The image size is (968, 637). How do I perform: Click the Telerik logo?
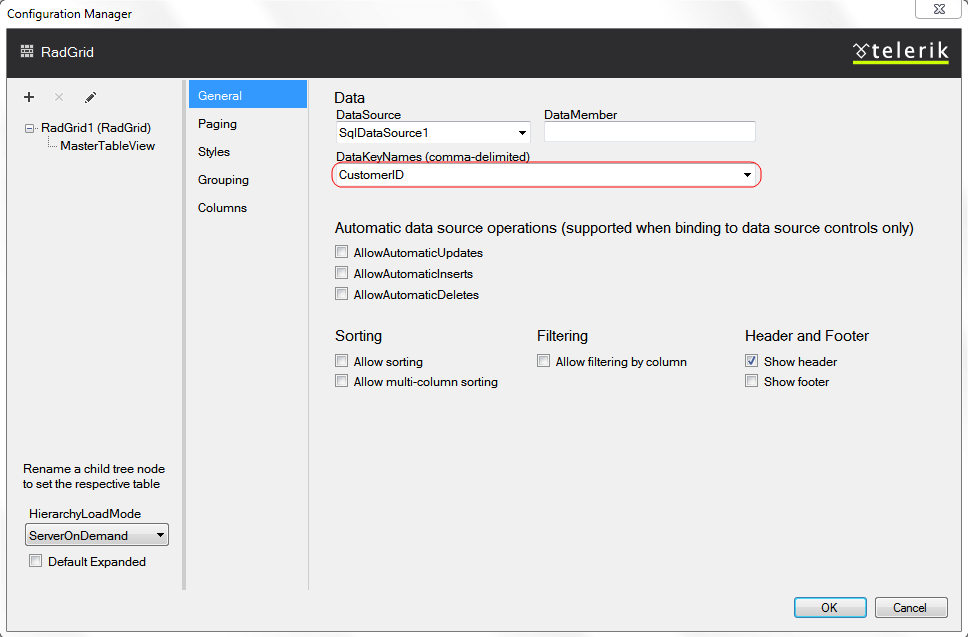click(x=900, y=52)
